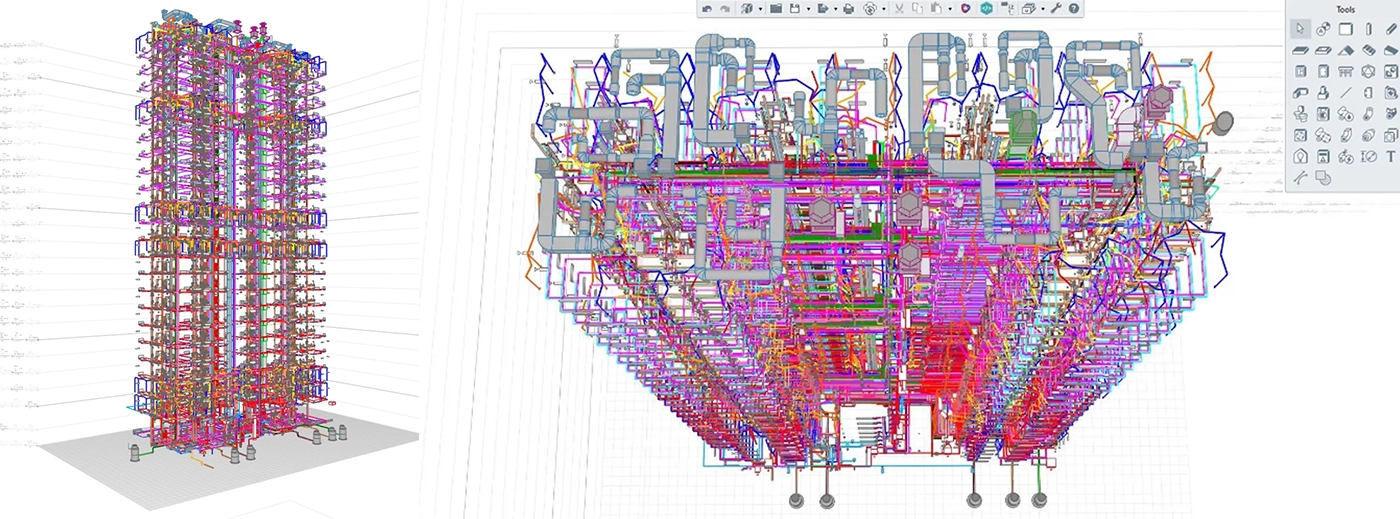This screenshot has width=1400, height=519.
Task: Click the Export document toolbar icon
Action: click(823, 9)
